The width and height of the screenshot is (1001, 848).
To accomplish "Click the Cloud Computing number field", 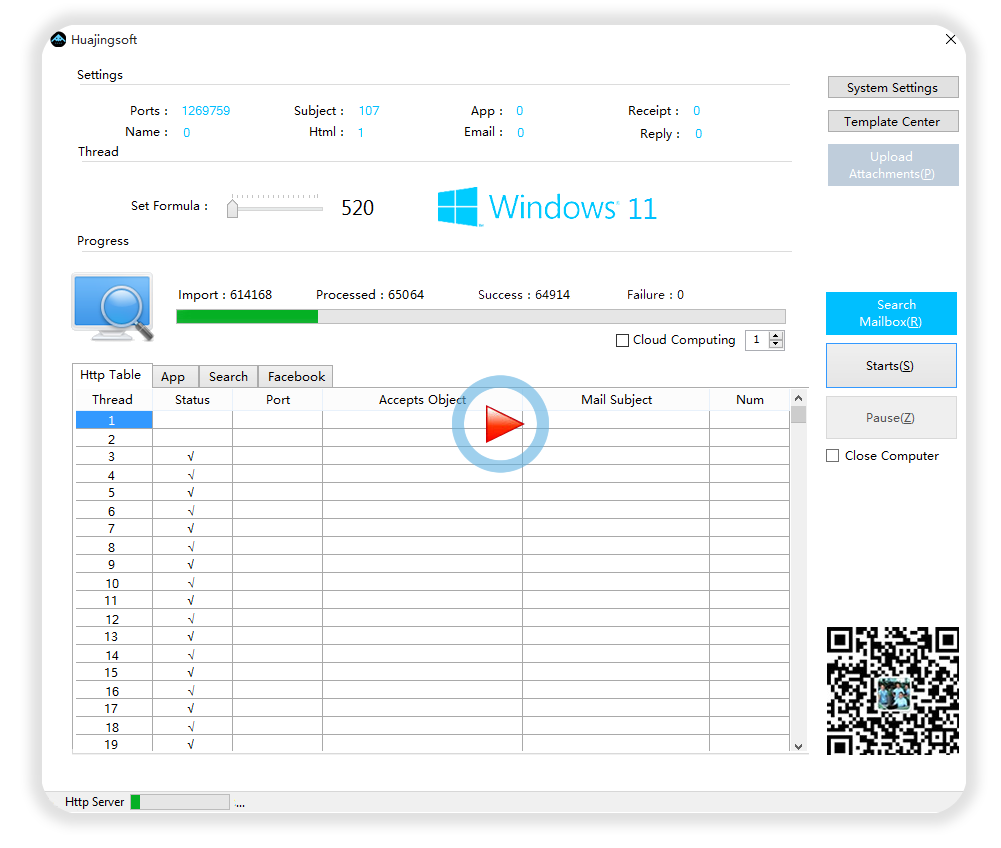I will pos(757,340).
